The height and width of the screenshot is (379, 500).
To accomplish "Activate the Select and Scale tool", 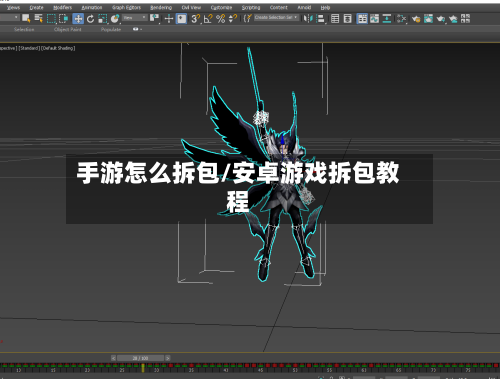I will (103, 19).
